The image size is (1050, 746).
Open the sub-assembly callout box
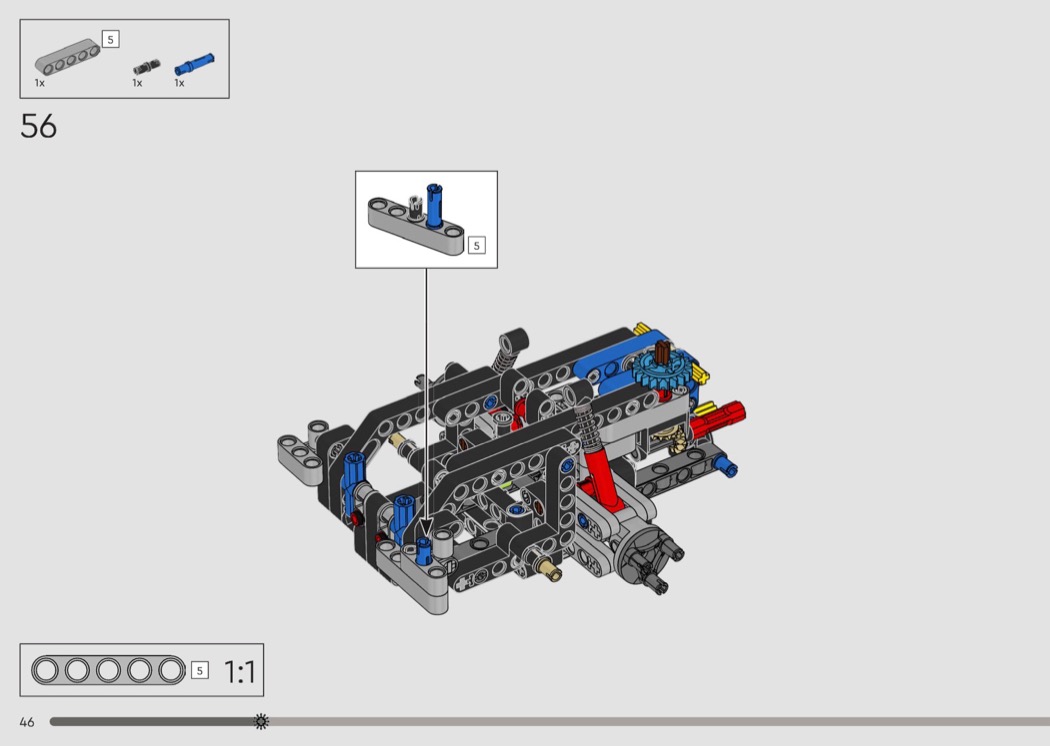426,219
